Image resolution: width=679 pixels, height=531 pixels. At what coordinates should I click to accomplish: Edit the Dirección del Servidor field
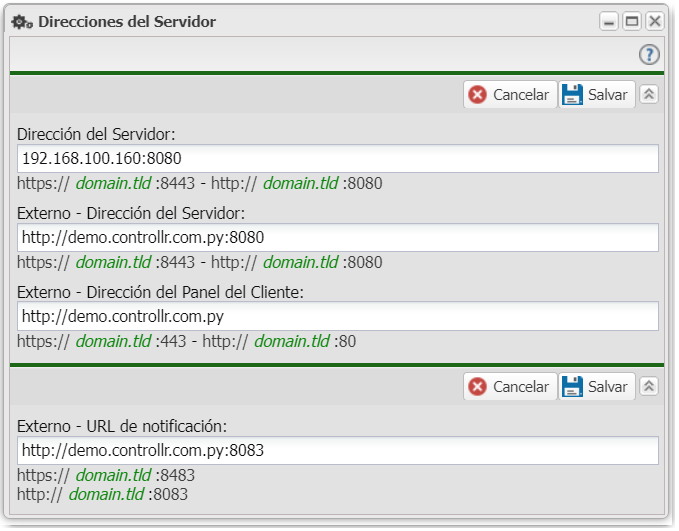tap(338, 158)
